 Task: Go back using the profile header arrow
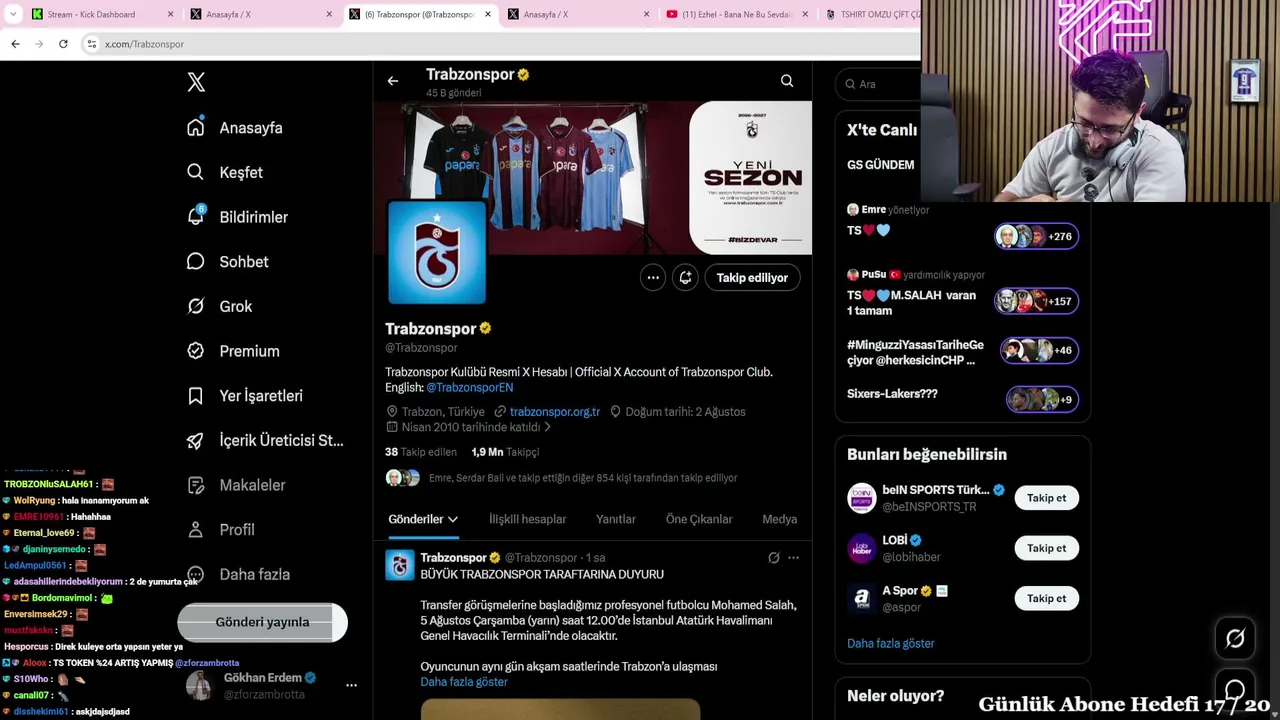(393, 81)
